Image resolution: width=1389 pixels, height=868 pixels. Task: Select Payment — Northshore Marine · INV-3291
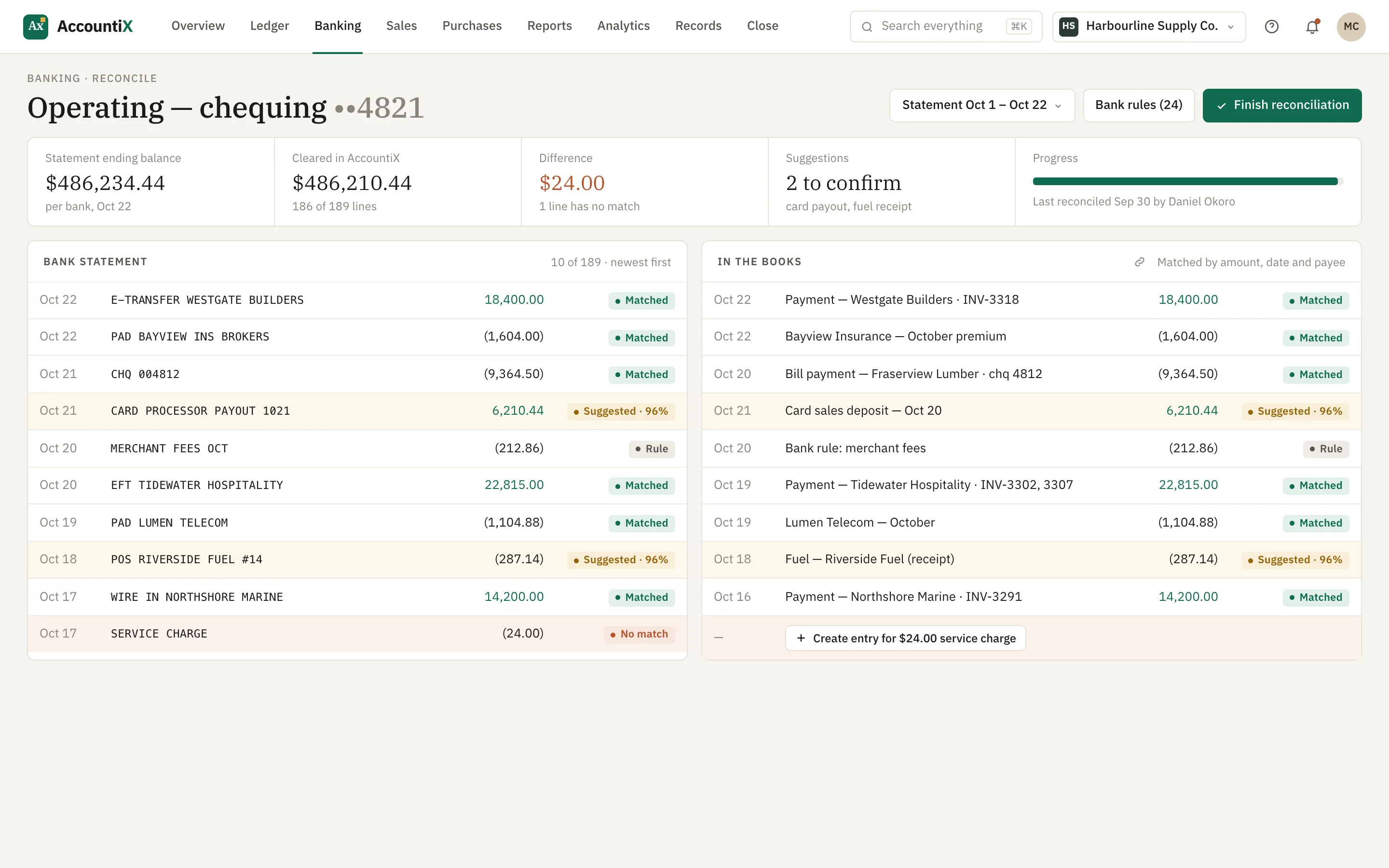click(x=1031, y=597)
